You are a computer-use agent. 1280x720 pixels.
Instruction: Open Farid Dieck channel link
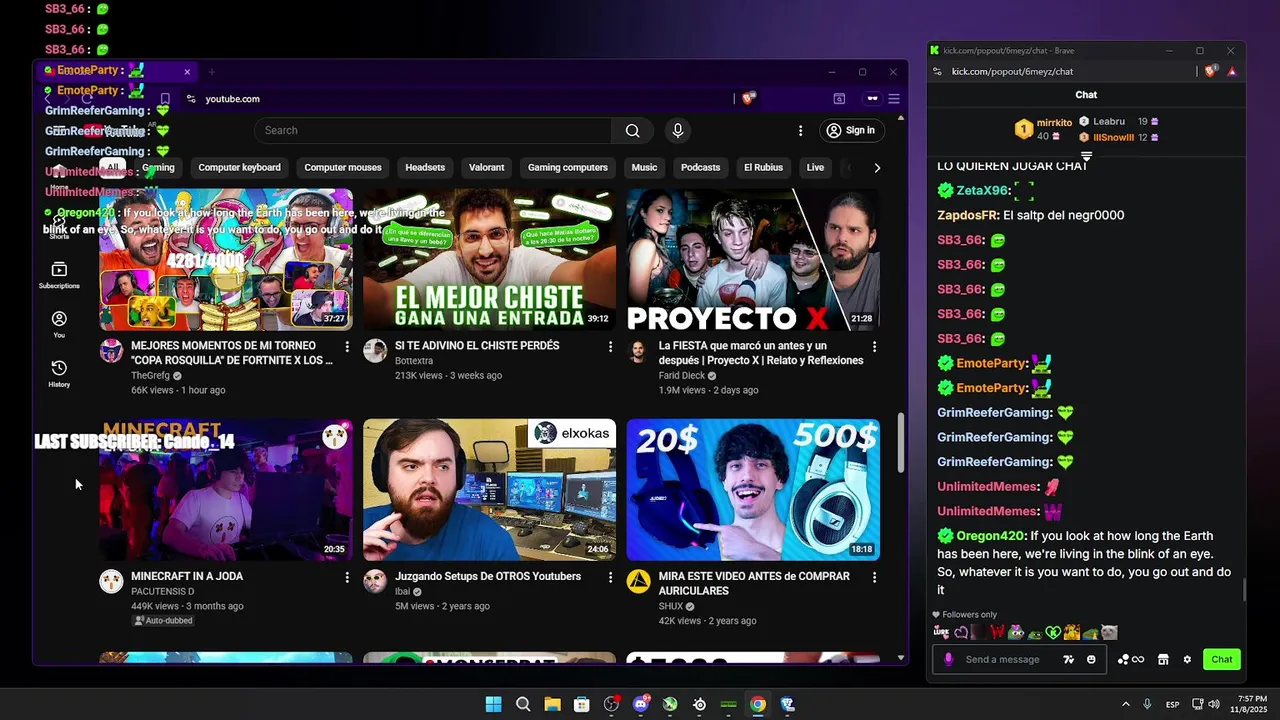click(x=682, y=376)
